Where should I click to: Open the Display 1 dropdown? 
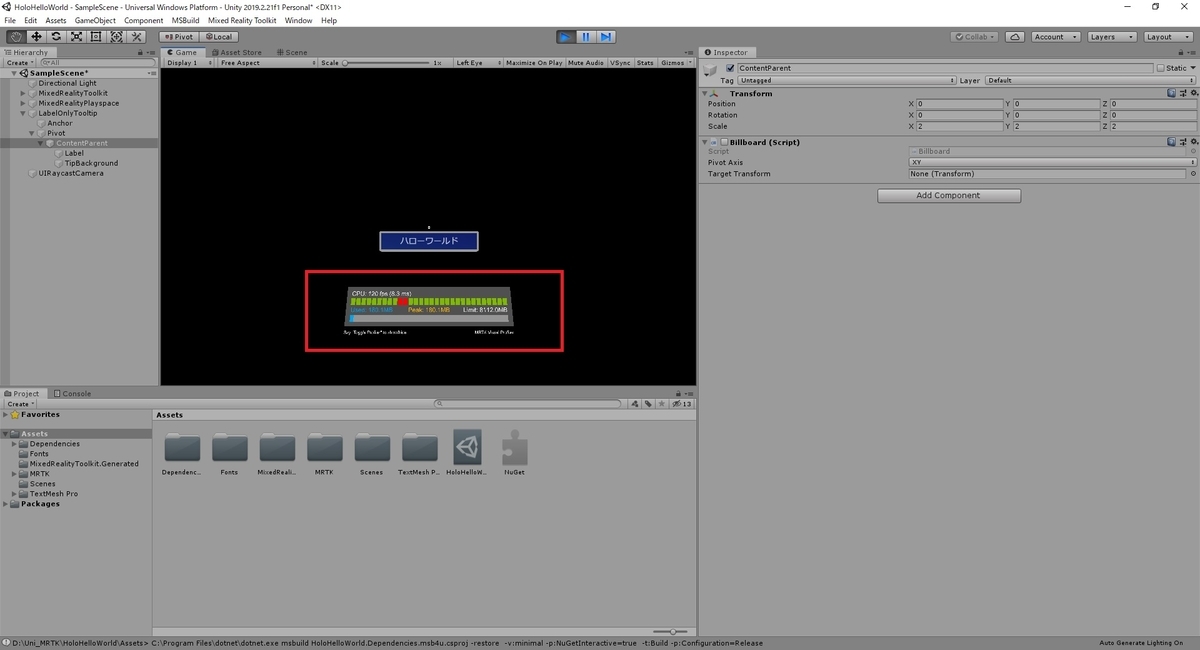(189, 63)
